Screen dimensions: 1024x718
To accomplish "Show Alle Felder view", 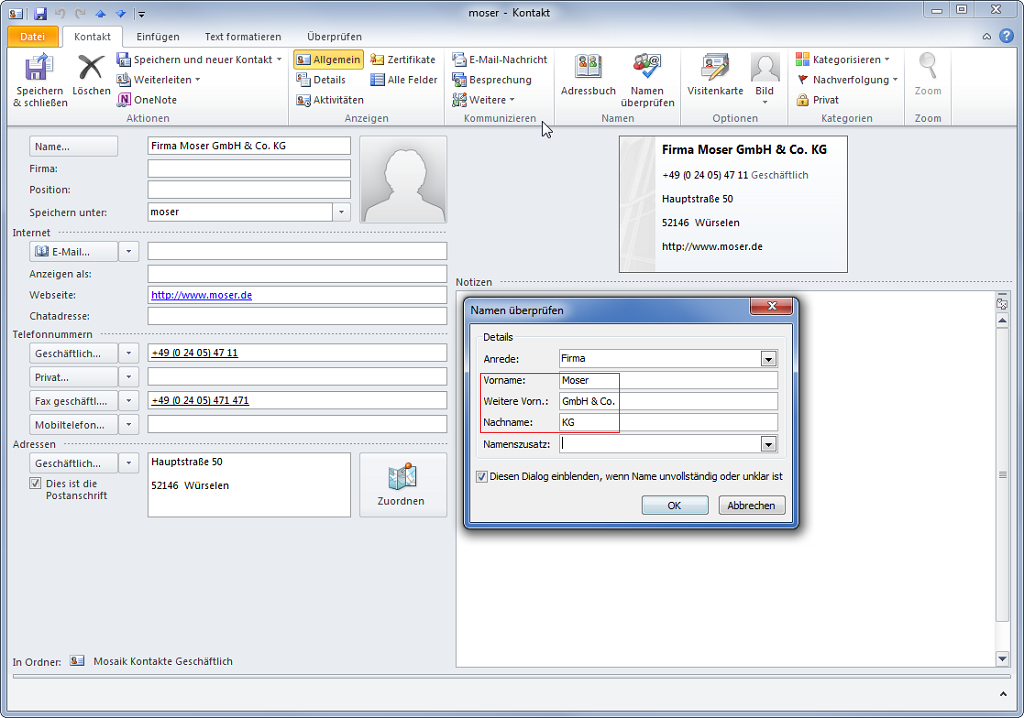I will [x=404, y=80].
